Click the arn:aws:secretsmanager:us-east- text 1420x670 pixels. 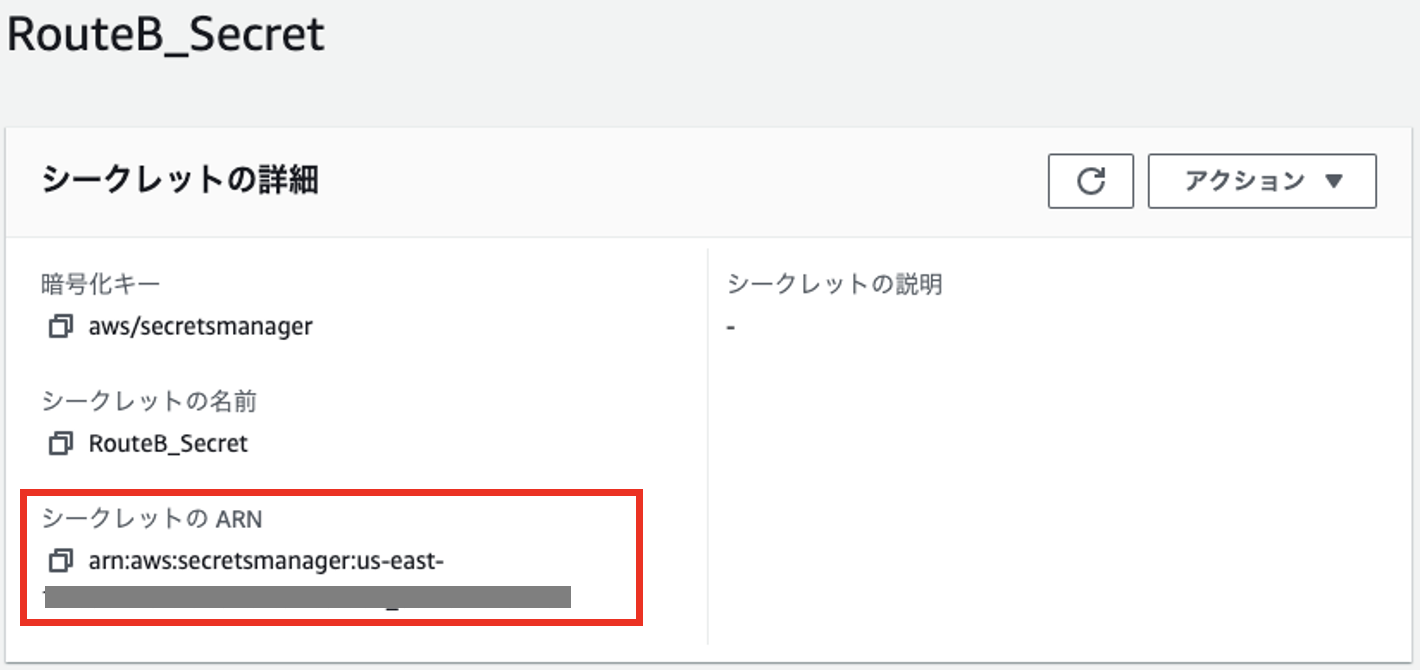(x=266, y=559)
